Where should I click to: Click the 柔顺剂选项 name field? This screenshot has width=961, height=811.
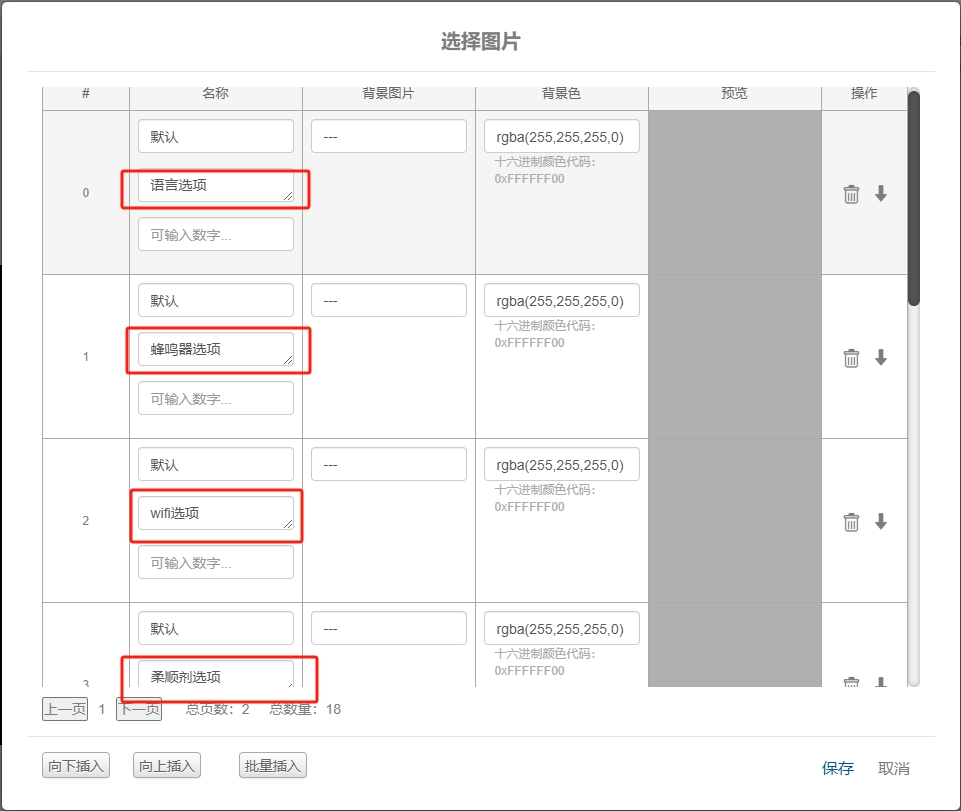216,674
